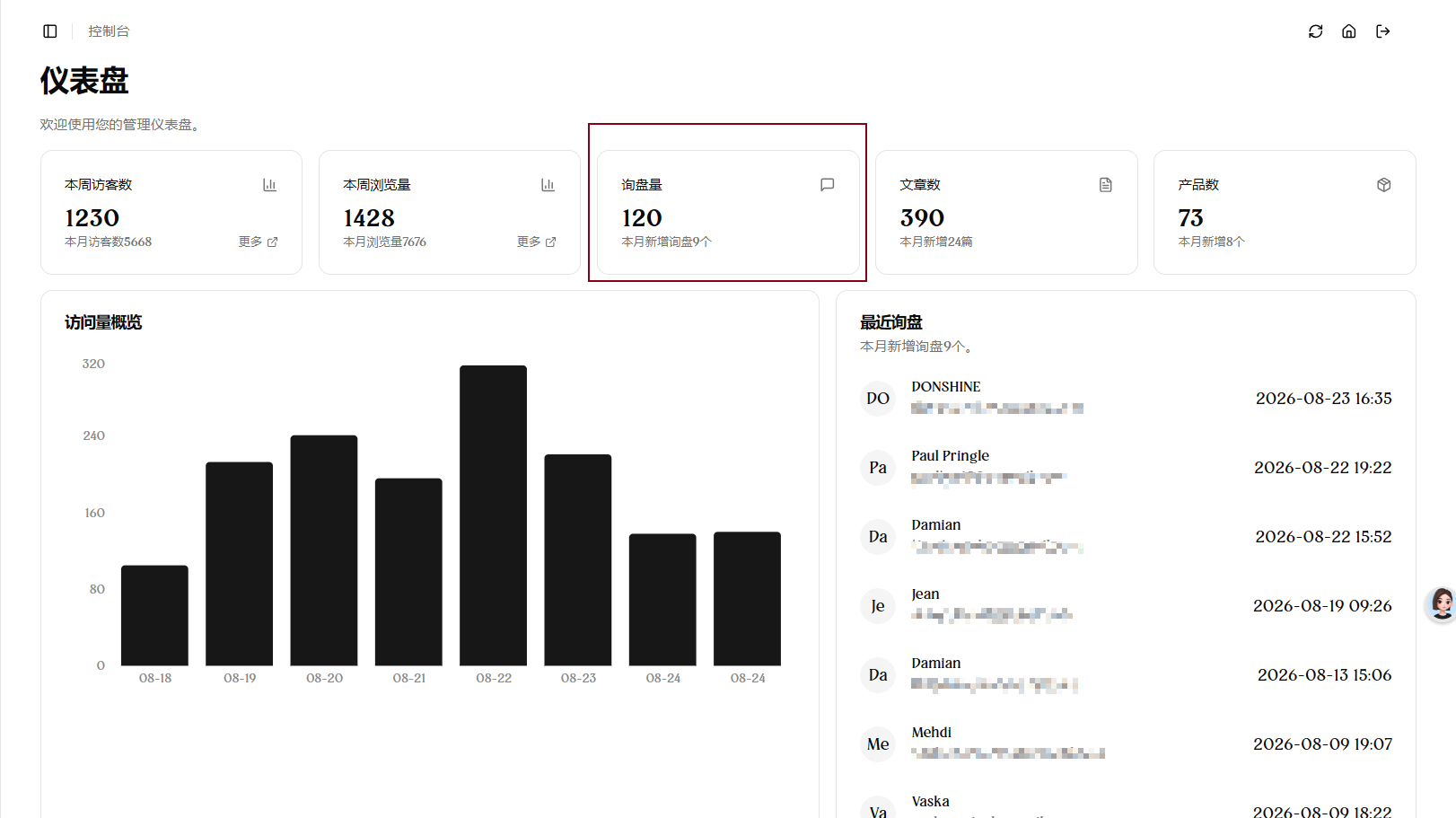The image size is (1456, 818).
Task: Select the Vaska inquiry name
Action: (x=930, y=802)
